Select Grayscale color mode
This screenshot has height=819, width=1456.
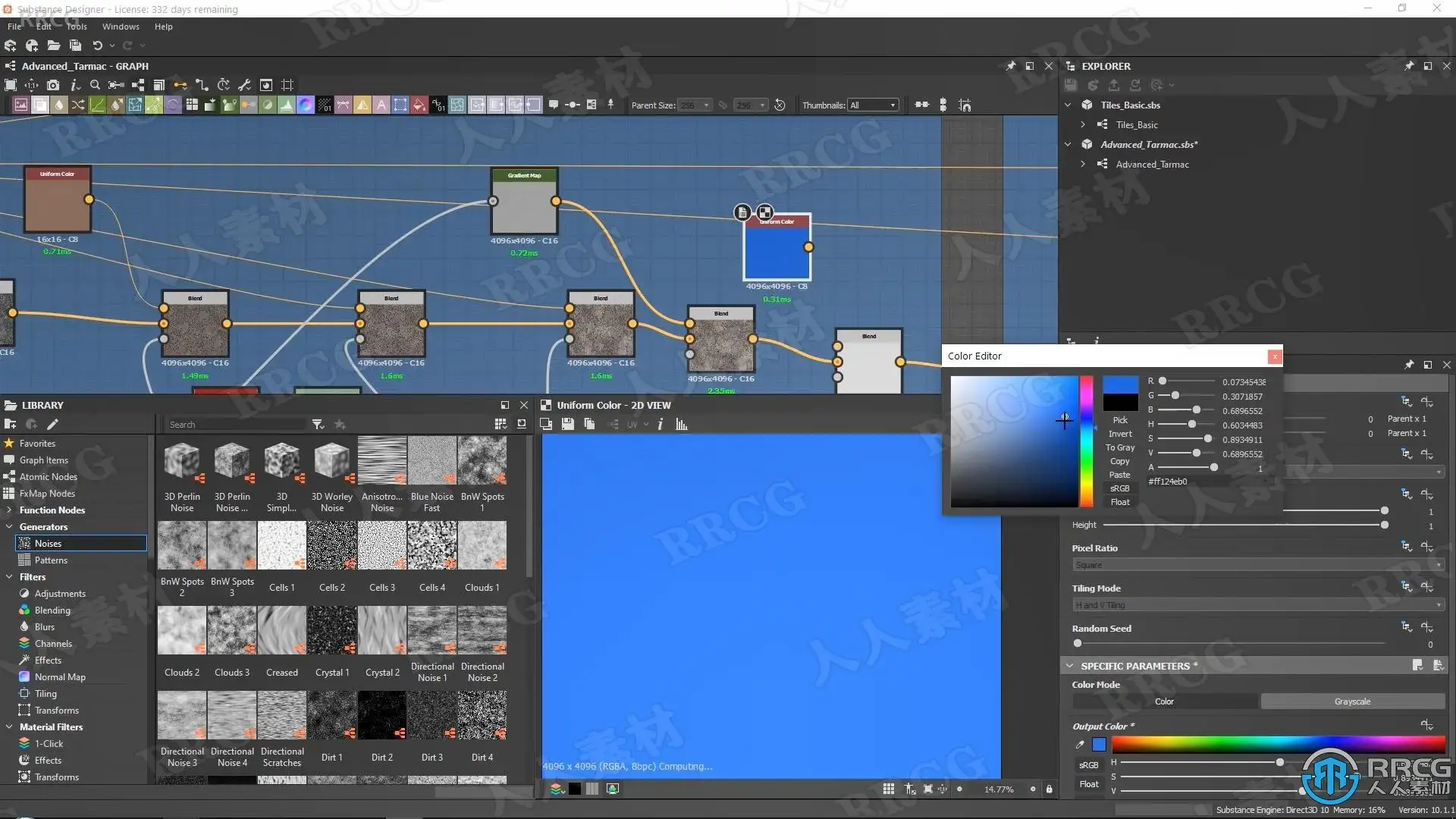(1352, 701)
